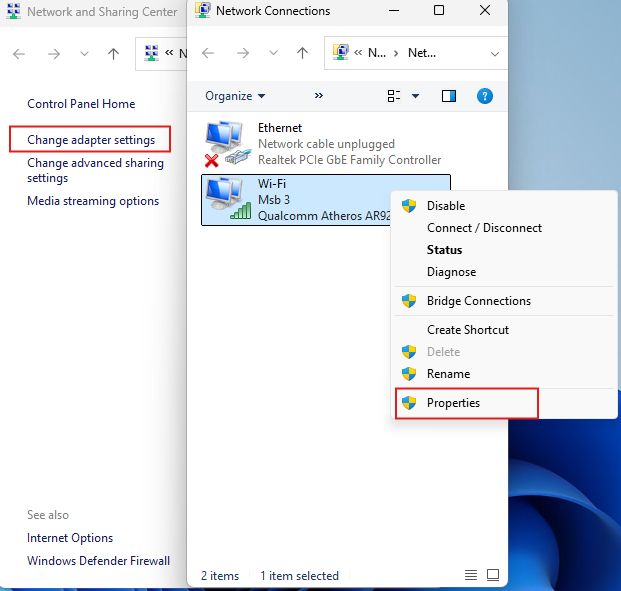Viewport: 621px width, 591px height.
Task: Click 'Network cable unplugged' status text
Action: pyautogui.click(x=326, y=144)
